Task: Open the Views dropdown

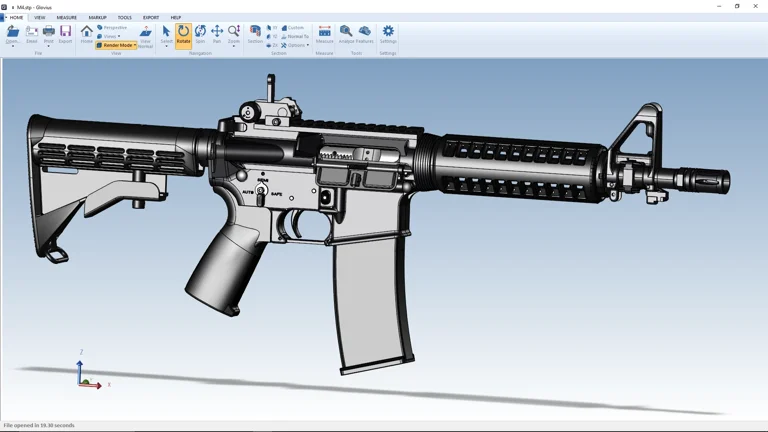Action: click(x=112, y=36)
